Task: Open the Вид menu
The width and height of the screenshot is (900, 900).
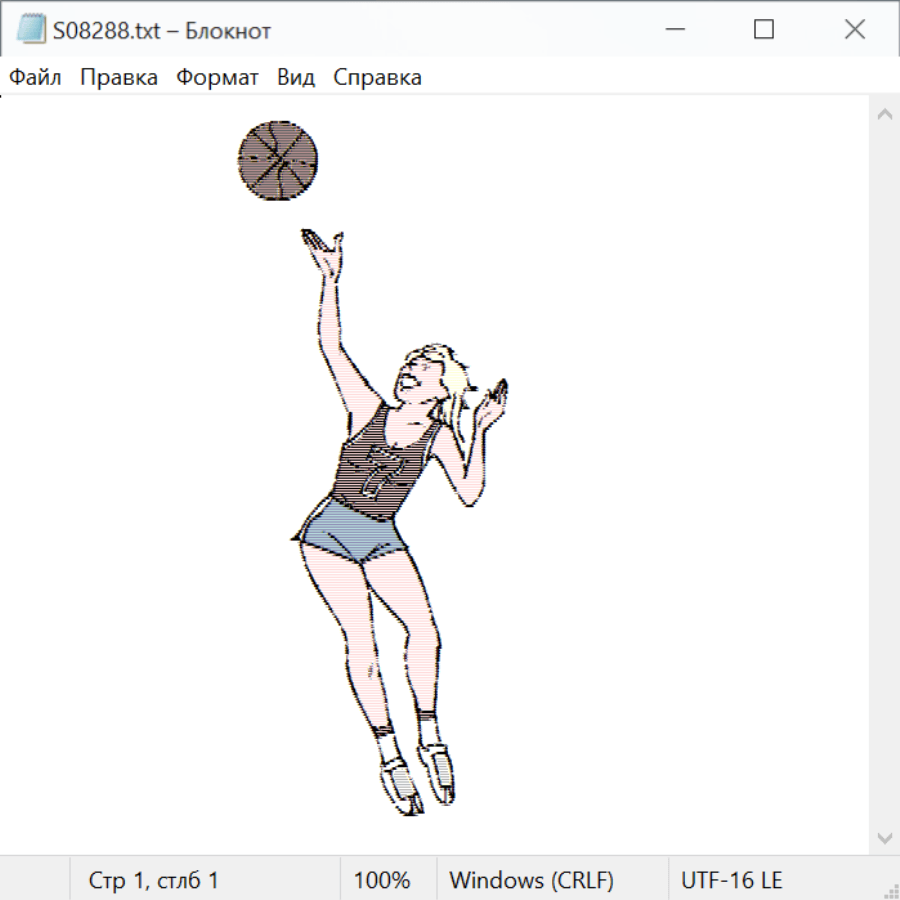Action: click(295, 78)
